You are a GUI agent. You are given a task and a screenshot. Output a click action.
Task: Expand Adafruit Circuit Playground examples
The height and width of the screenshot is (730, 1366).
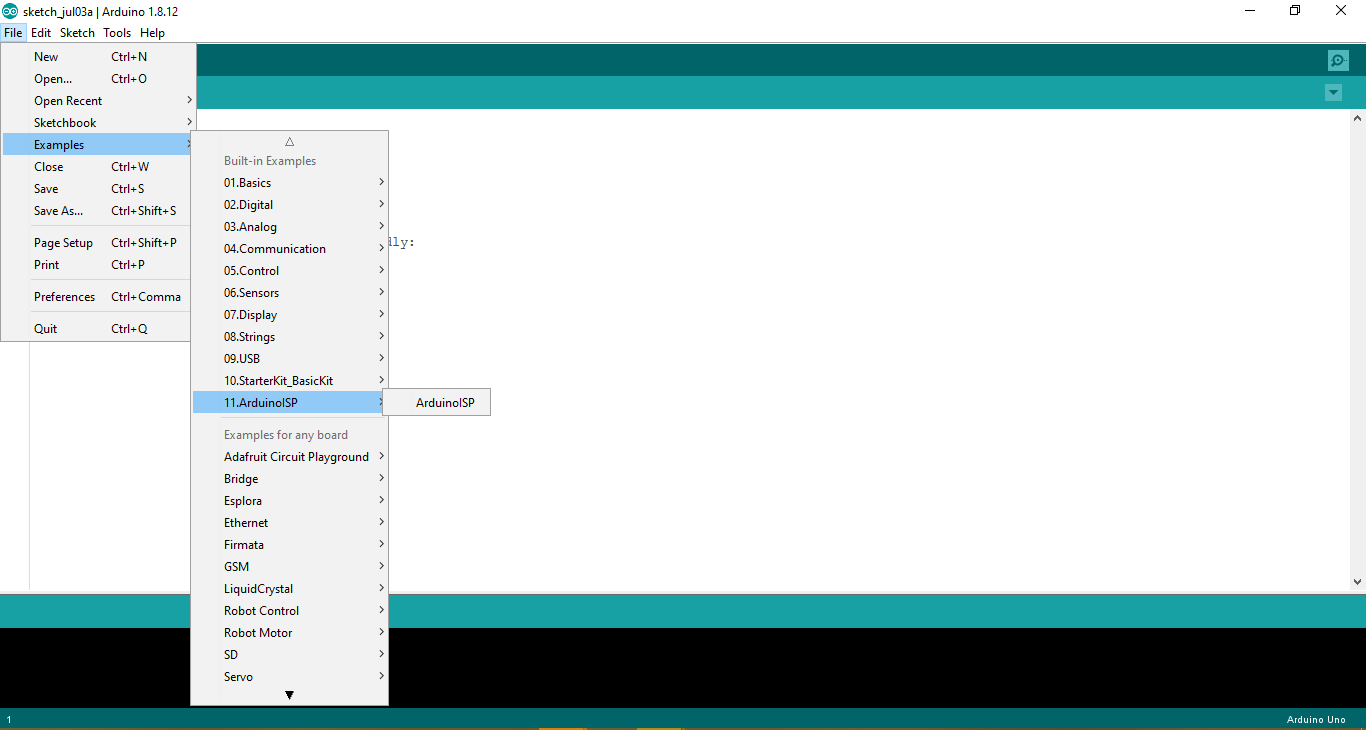(x=290, y=457)
